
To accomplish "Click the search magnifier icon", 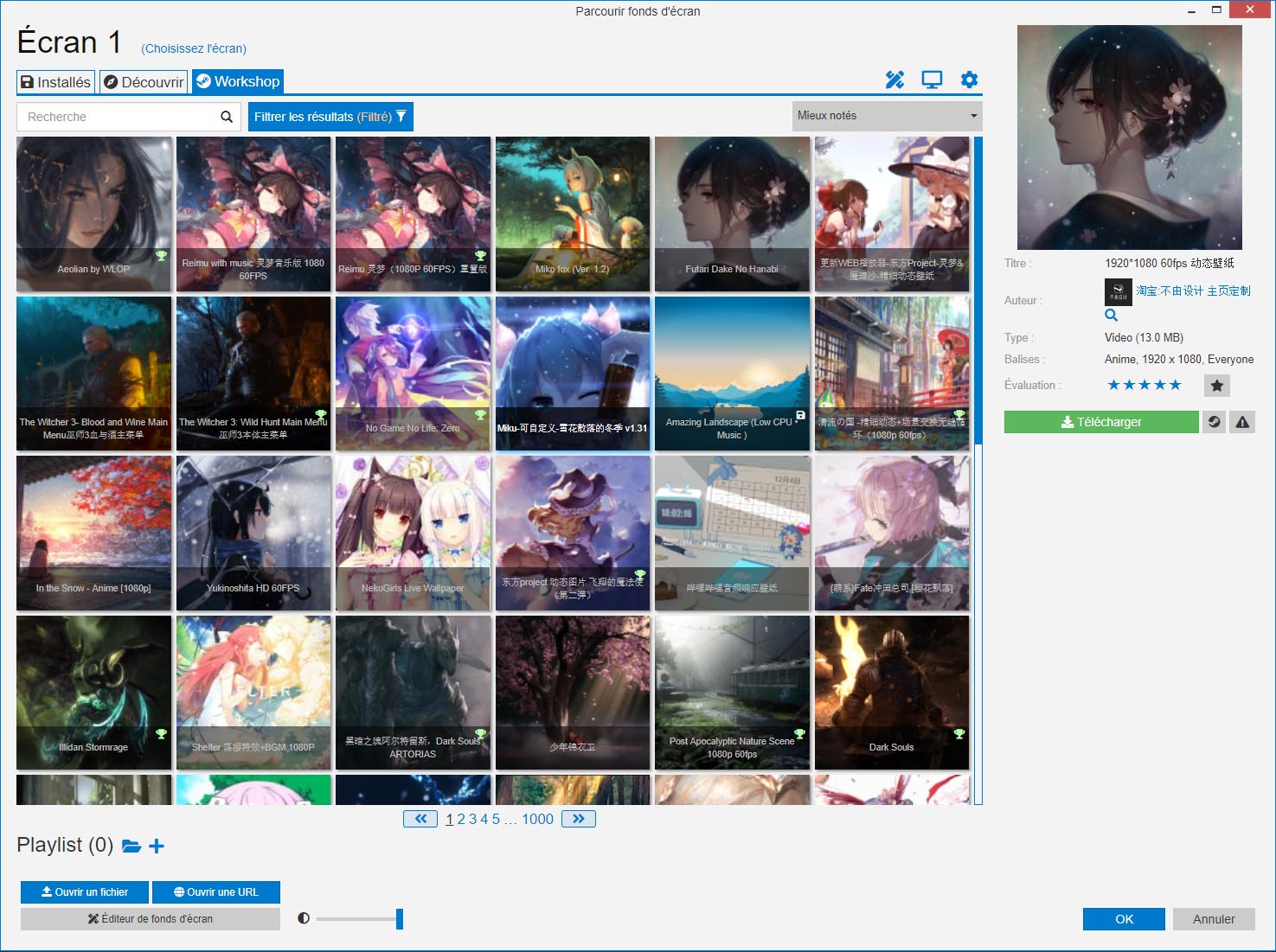I will pos(227,117).
